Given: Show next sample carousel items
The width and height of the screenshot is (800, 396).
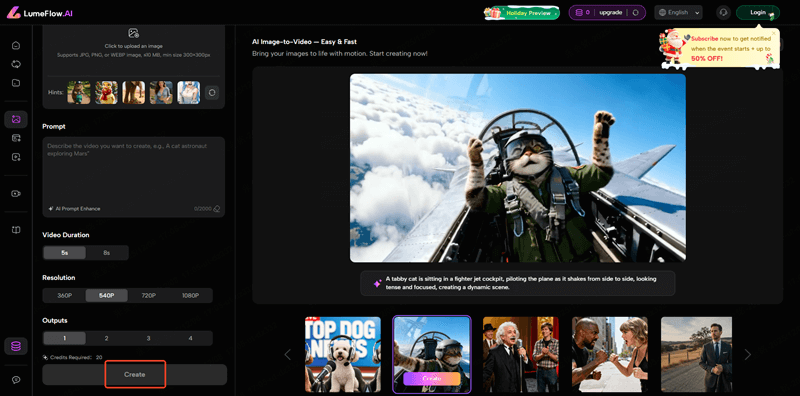Looking at the screenshot, I should [x=747, y=354].
